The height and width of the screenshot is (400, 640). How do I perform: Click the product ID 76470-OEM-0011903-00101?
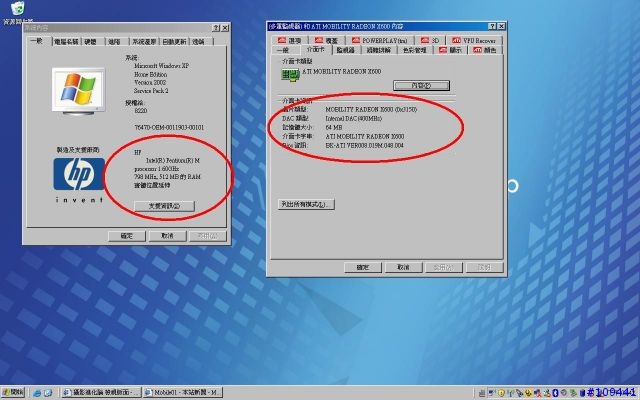click(169, 127)
